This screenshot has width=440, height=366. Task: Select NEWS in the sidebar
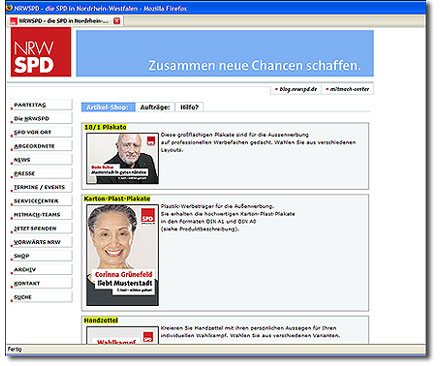41,160
